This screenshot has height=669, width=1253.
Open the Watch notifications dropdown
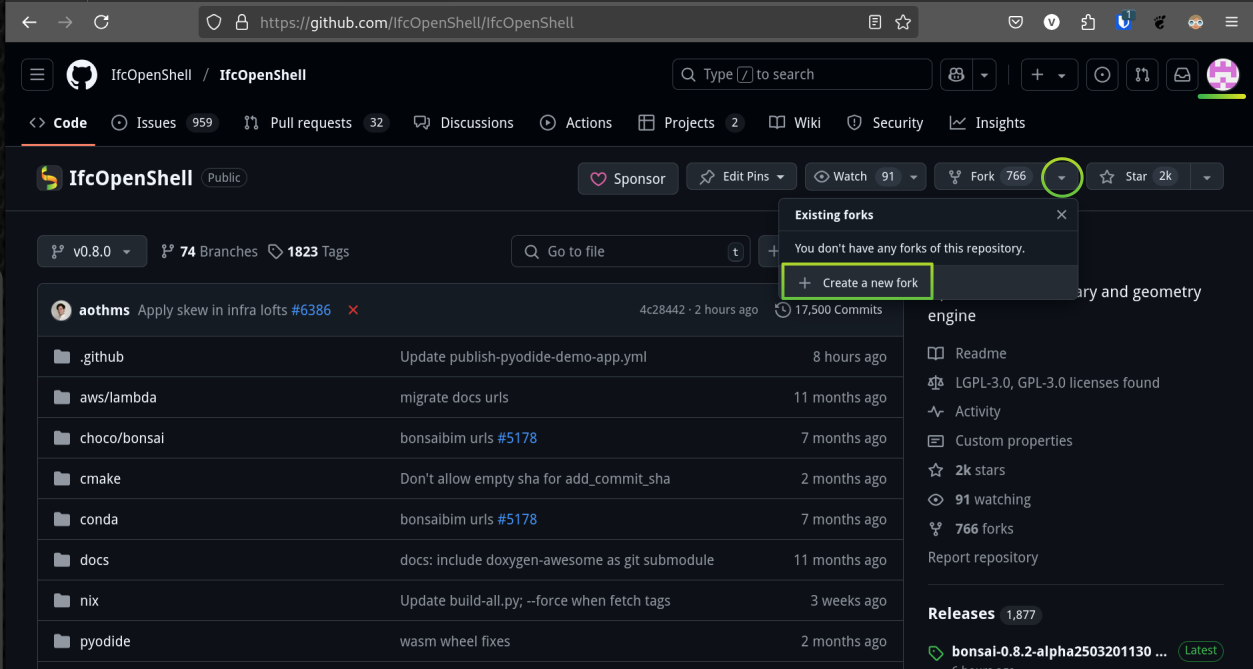(x=866, y=177)
